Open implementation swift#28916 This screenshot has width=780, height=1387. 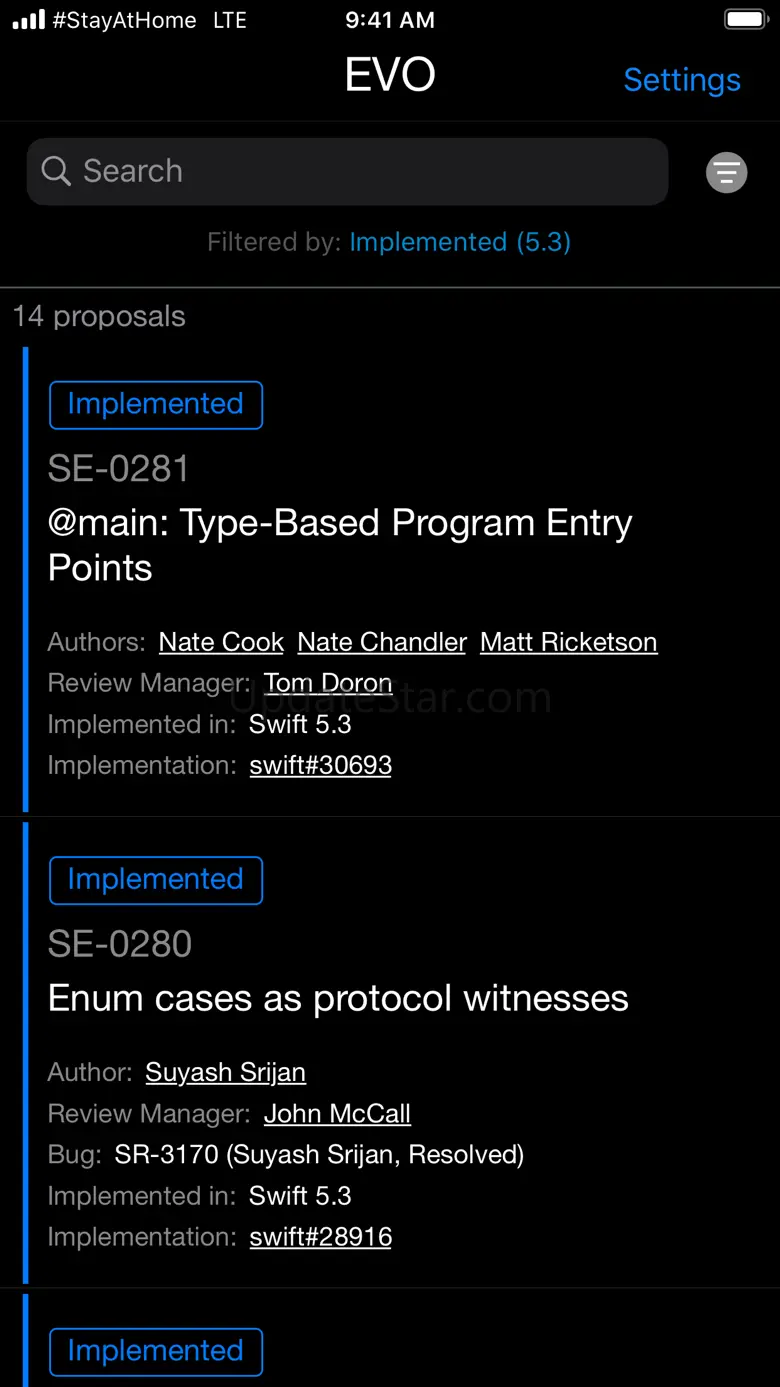(320, 1237)
